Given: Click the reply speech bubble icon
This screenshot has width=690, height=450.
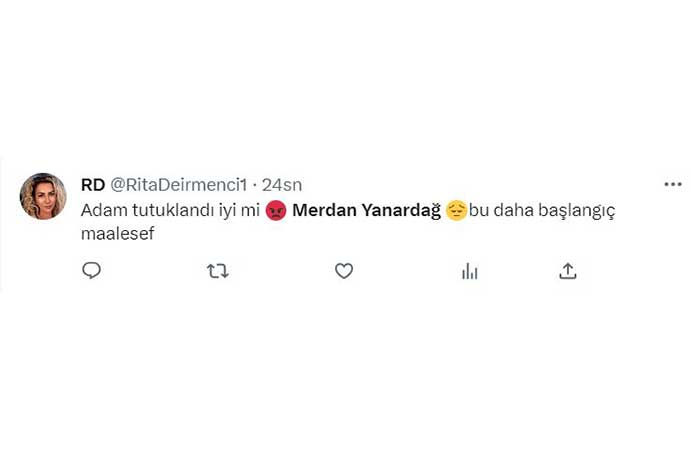Looking at the screenshot, I should pos(91,270).
